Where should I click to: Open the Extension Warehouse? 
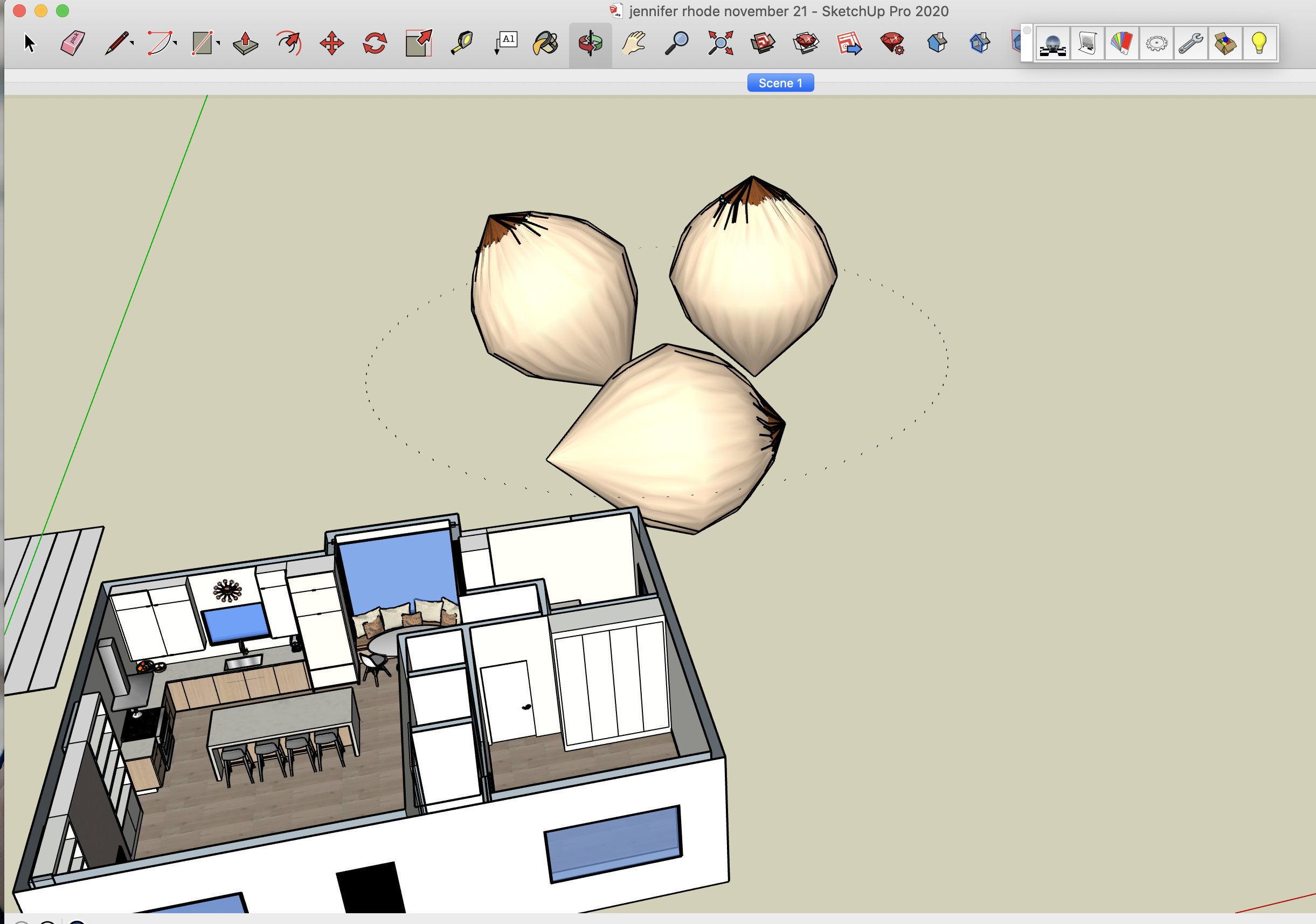tap(806, 43)
